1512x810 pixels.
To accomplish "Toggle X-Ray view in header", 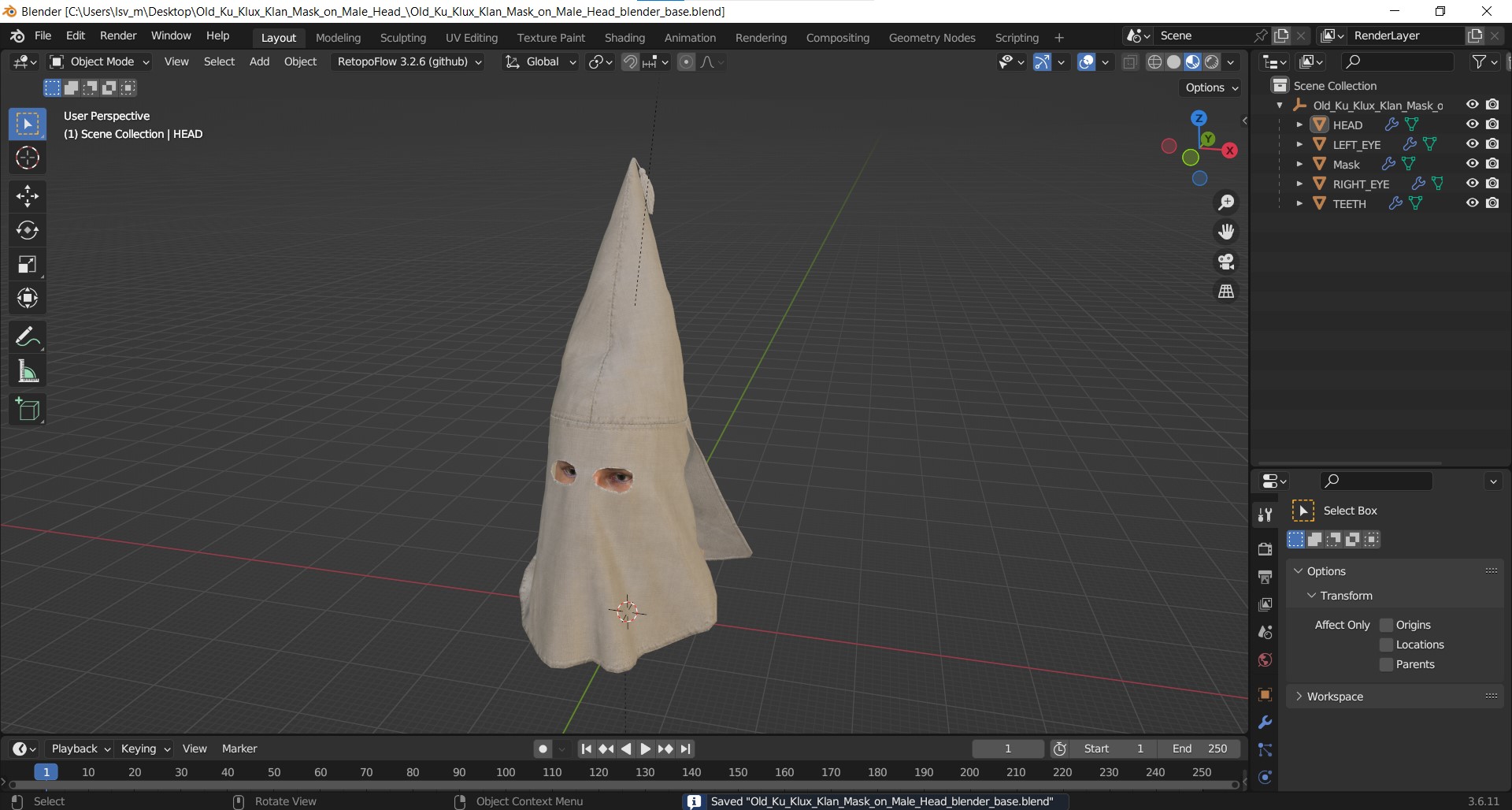I will click(x=1130, y=62).
